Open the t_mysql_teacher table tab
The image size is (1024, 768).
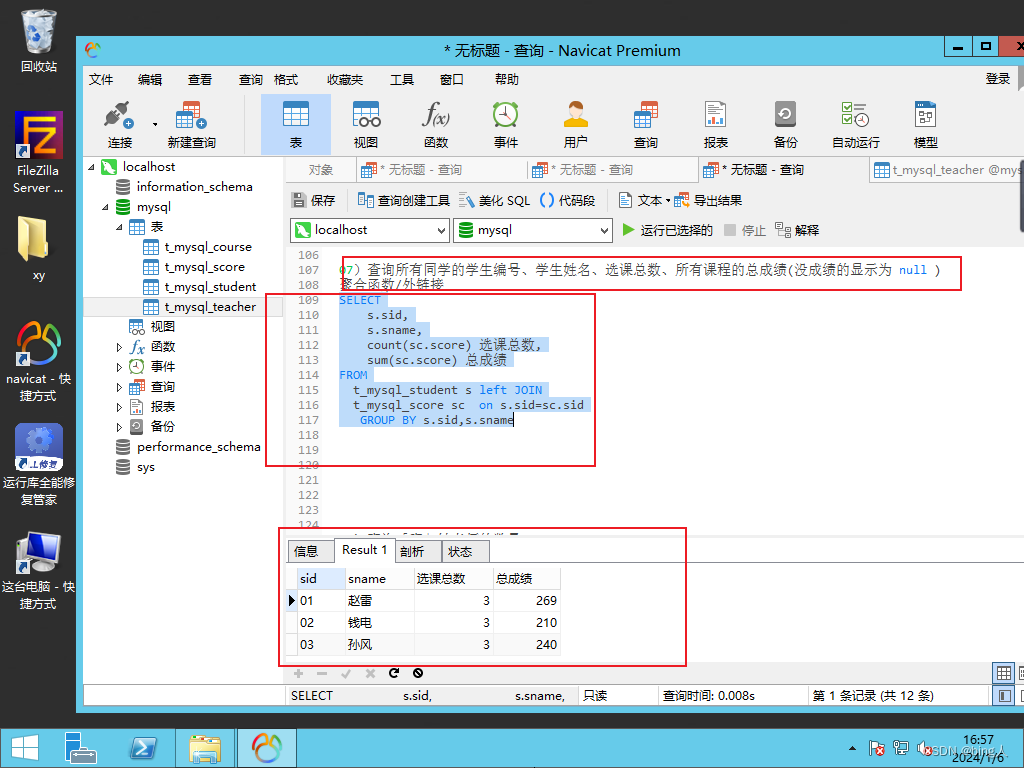(x=947, y=170)
